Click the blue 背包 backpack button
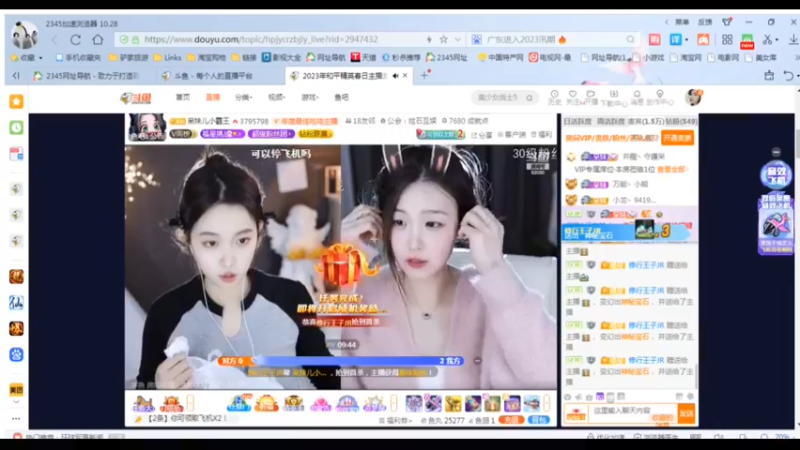The height and width of the screenshot is (450, 800). coord(538,420)
